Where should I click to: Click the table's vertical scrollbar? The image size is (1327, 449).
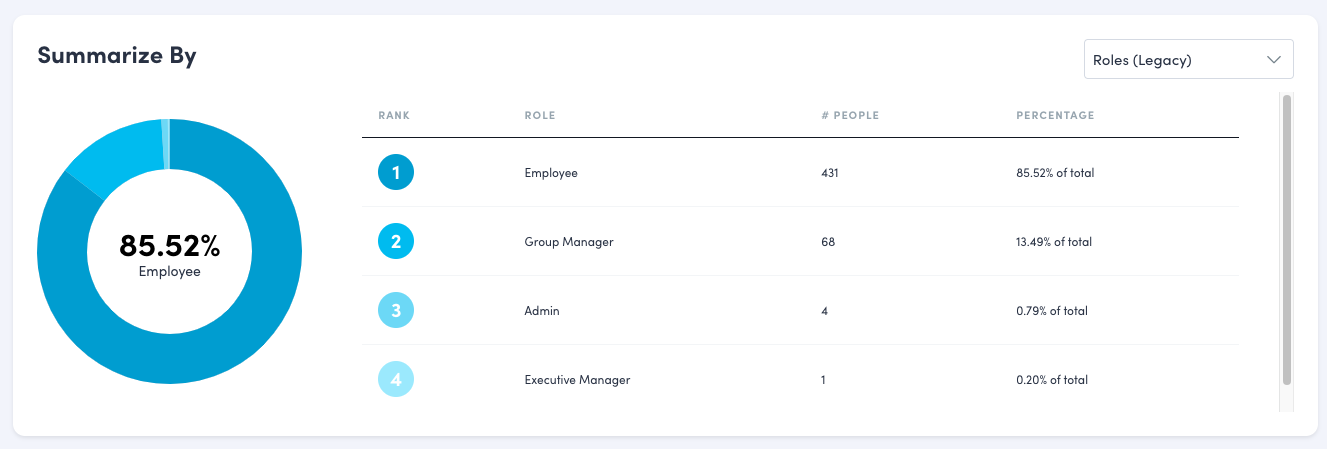pos(1287,240)
